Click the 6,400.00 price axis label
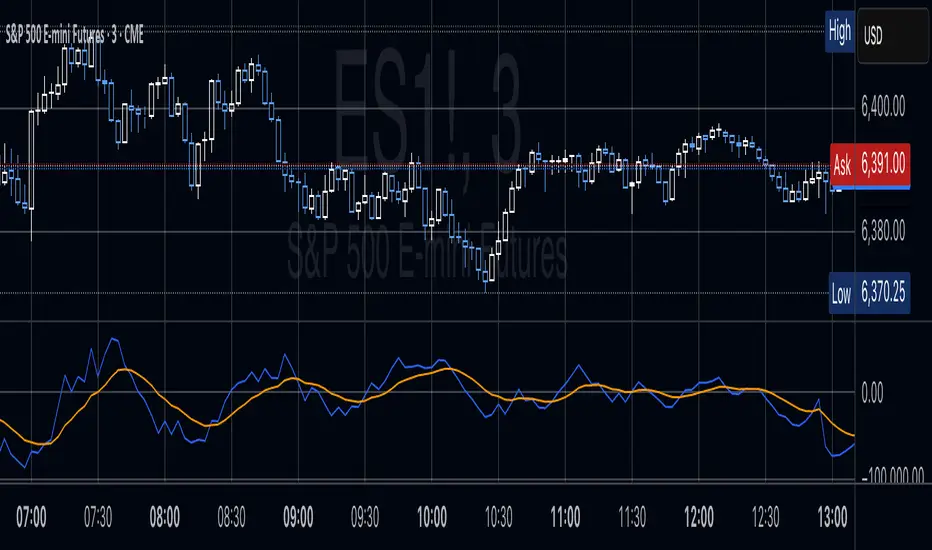The height and width of the screenshot is (550, 932). click(883, 107)
